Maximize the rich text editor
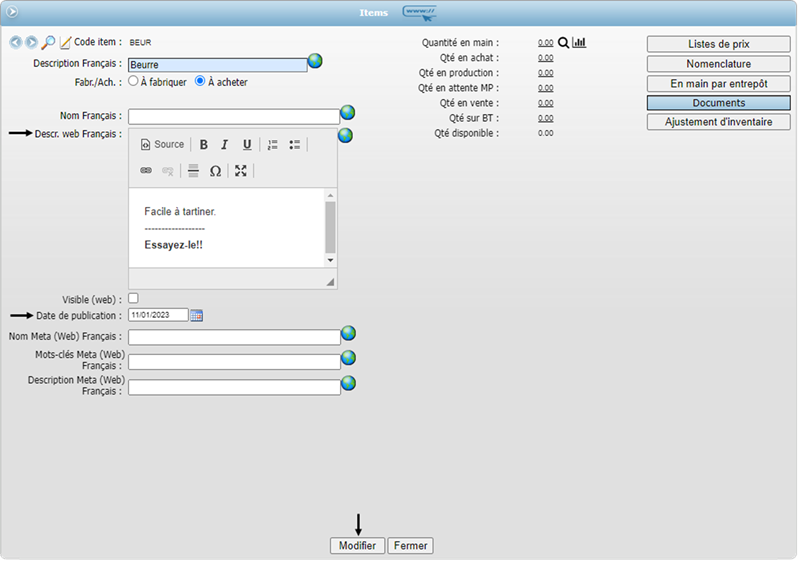The image size is (800, 562). 241,171
